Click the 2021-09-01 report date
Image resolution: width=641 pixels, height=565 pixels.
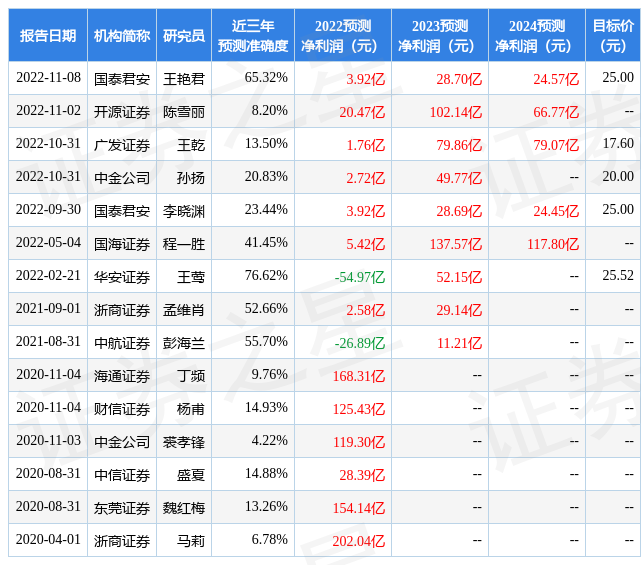point(48,308)
